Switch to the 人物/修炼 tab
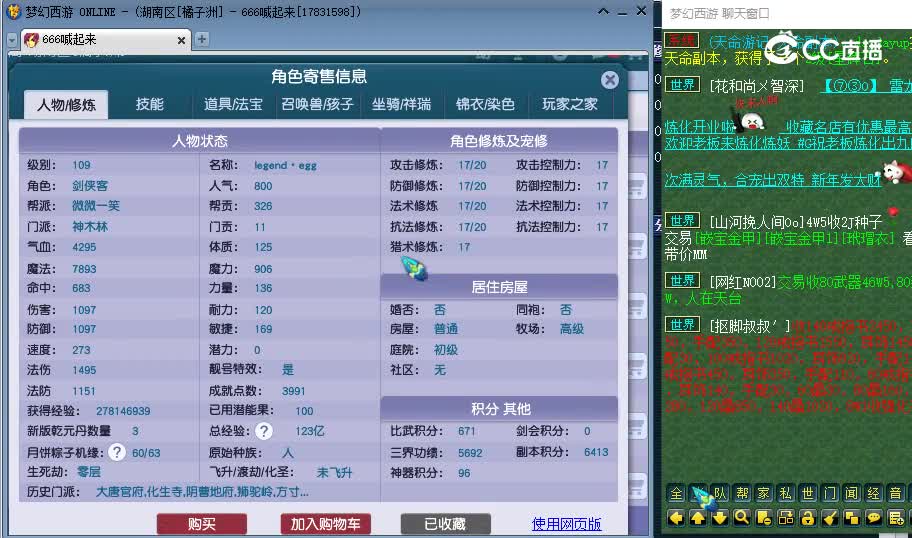 point(66,105)
